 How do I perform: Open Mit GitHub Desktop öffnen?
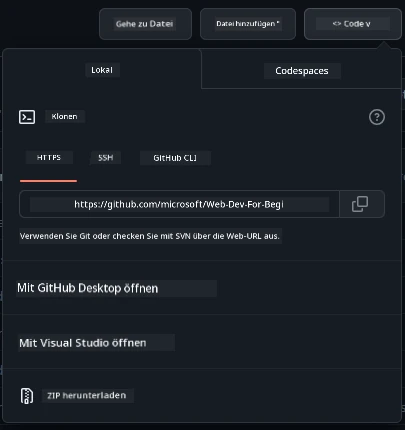pos(88,288)
